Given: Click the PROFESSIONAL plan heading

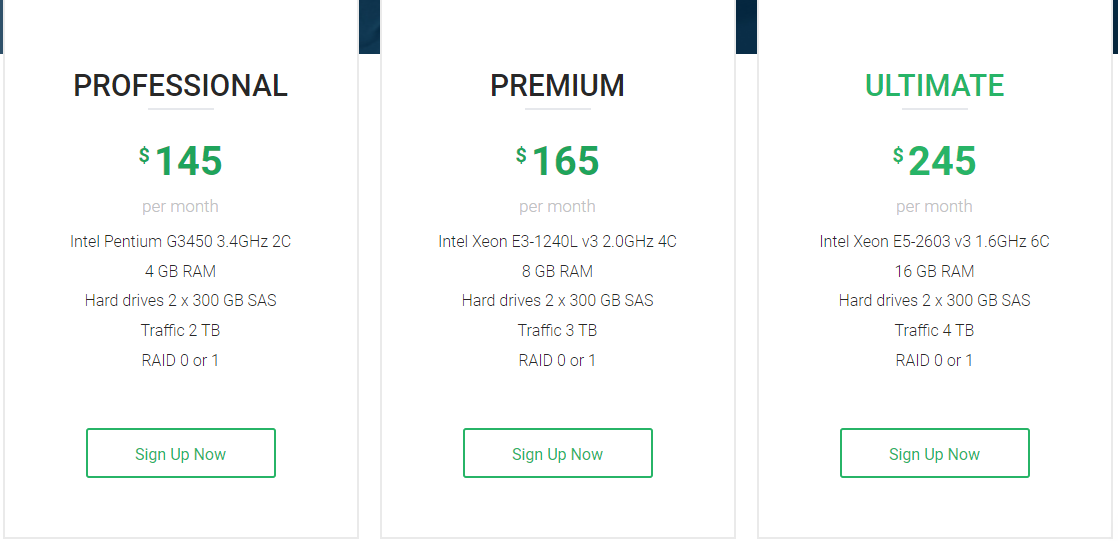Looking at the screenshot, I should (x=180, y=86).
